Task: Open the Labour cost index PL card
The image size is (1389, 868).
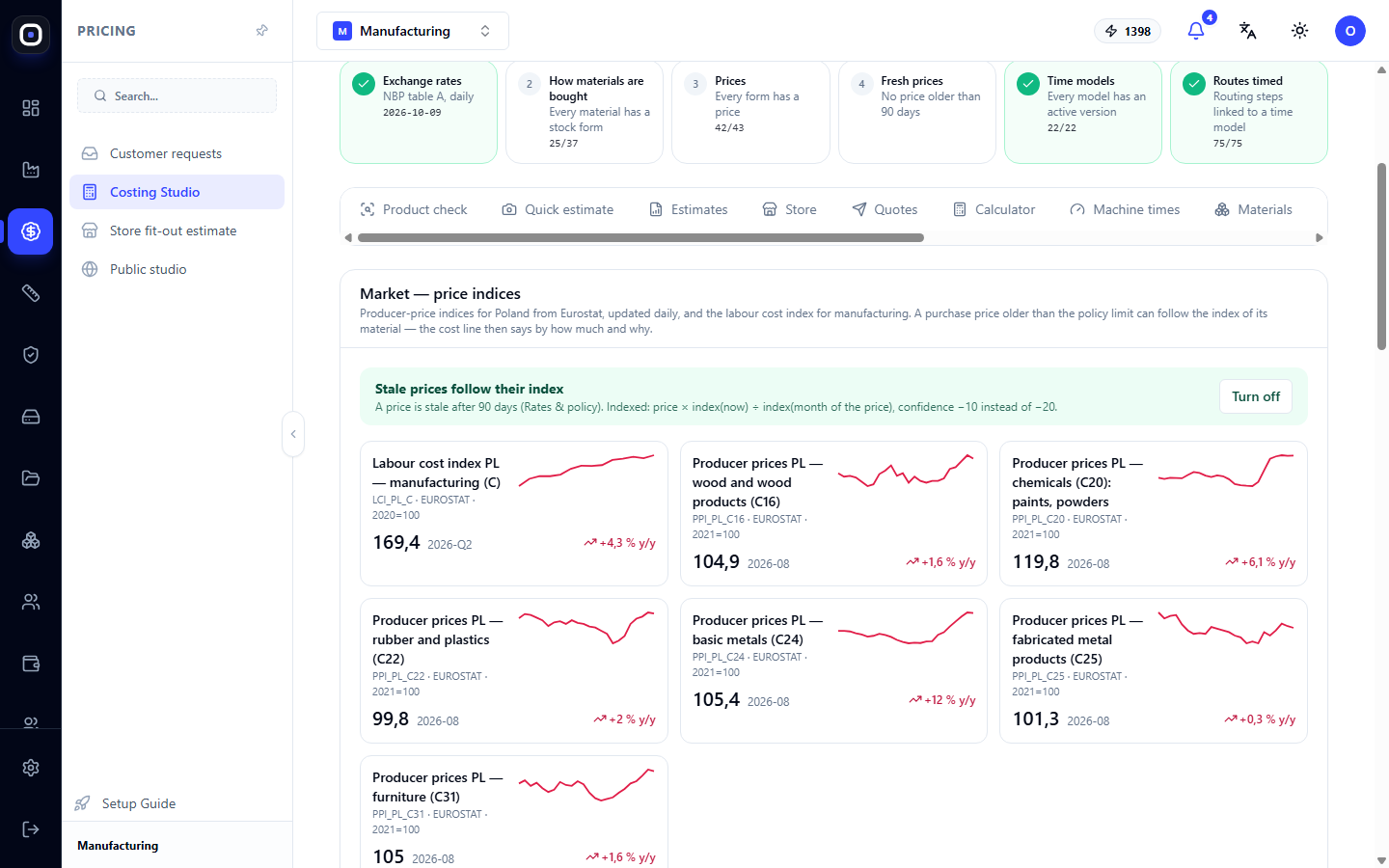Action: click(x=514, y=513)
